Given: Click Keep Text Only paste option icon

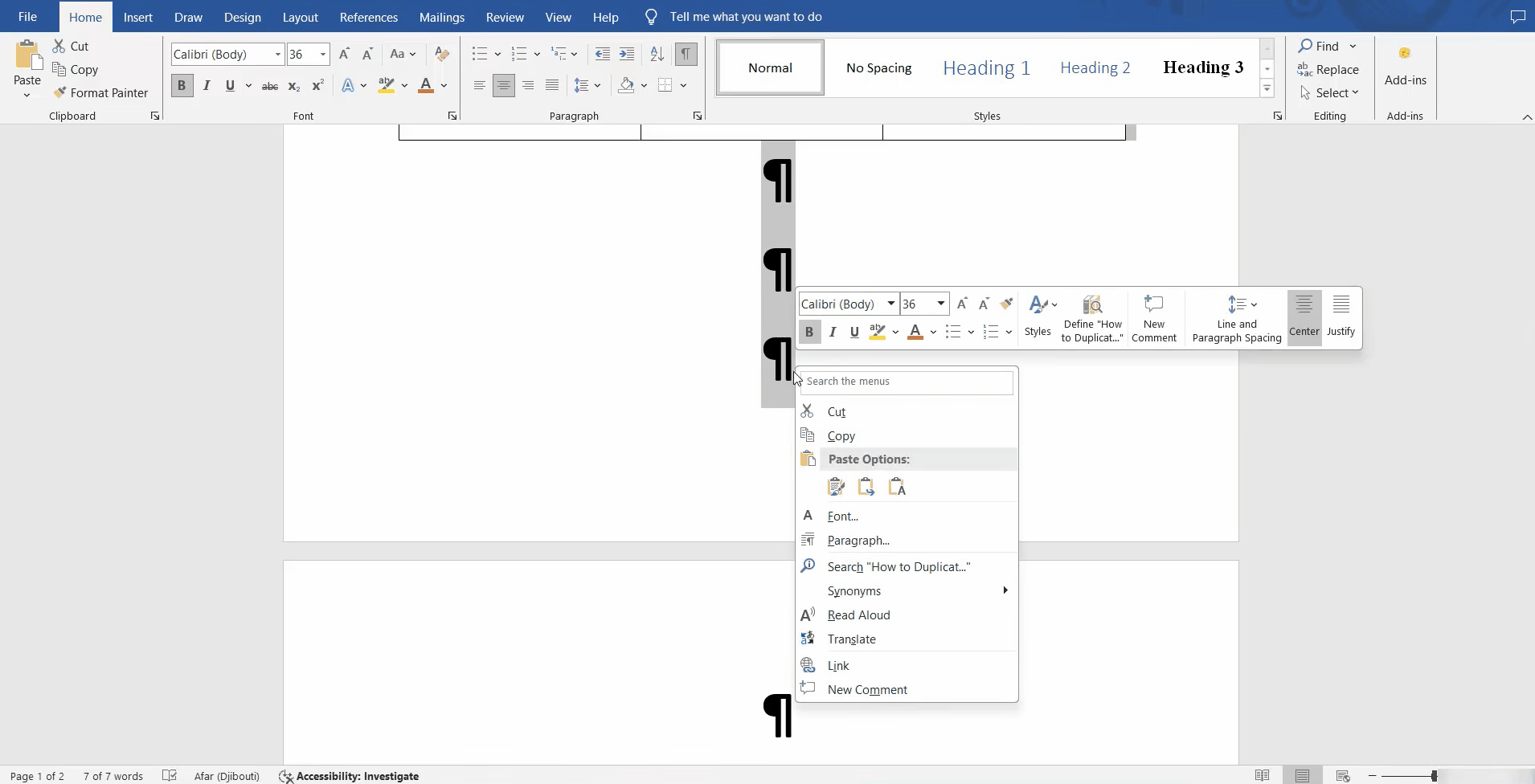Looking at the screenshot, I should [897, 487].
